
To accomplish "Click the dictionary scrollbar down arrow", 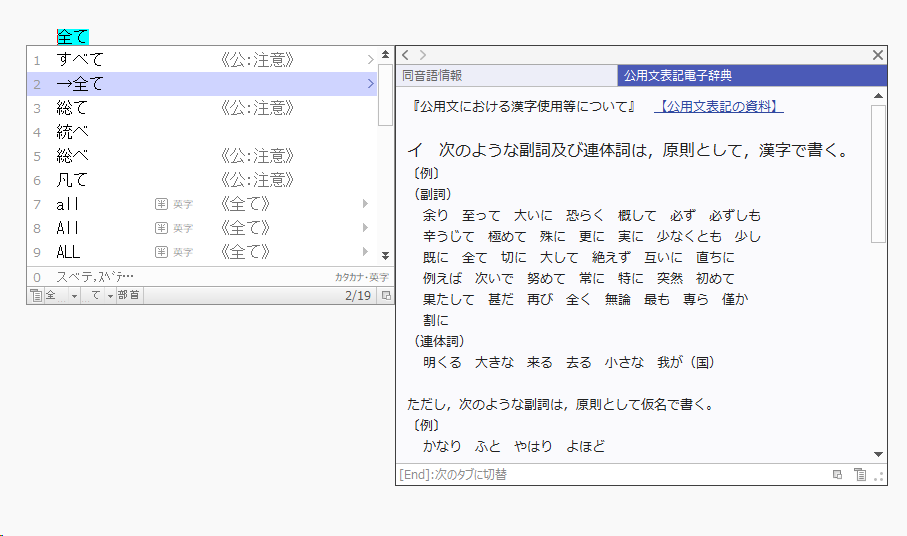I will click(x=878, y=454).
